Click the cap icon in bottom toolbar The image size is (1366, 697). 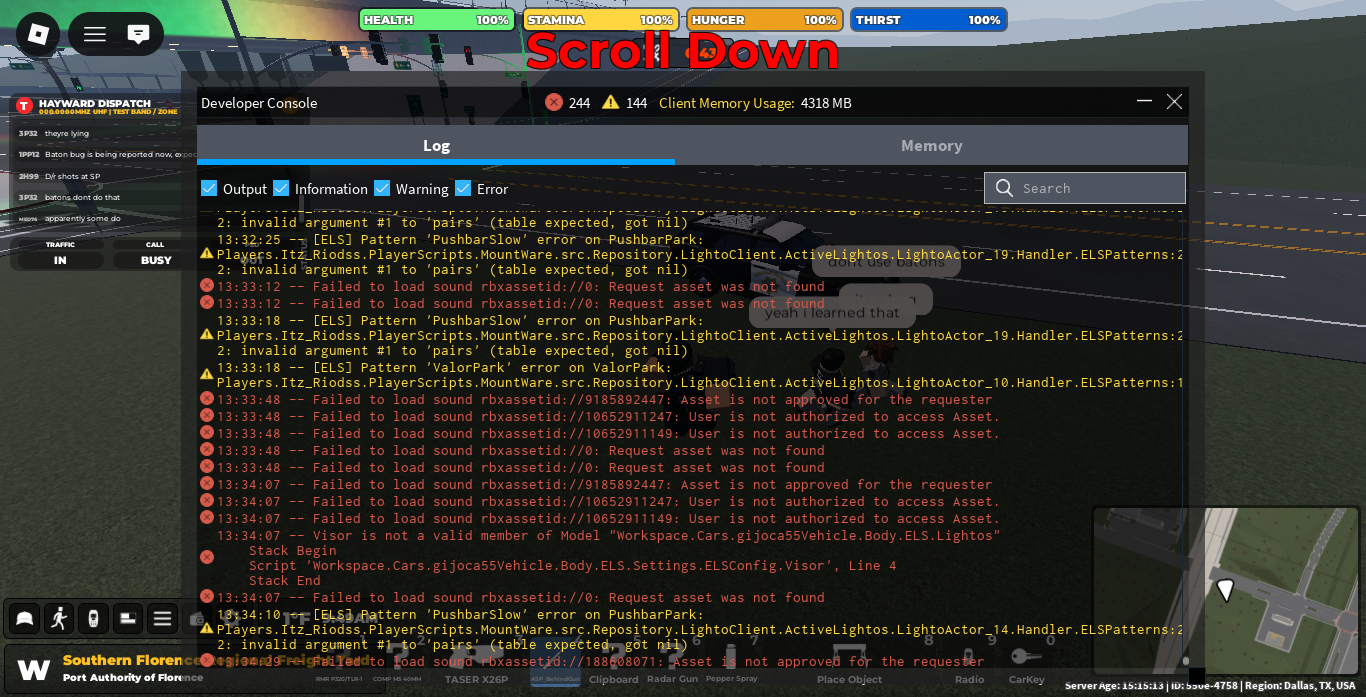click(x=25, y=618)
